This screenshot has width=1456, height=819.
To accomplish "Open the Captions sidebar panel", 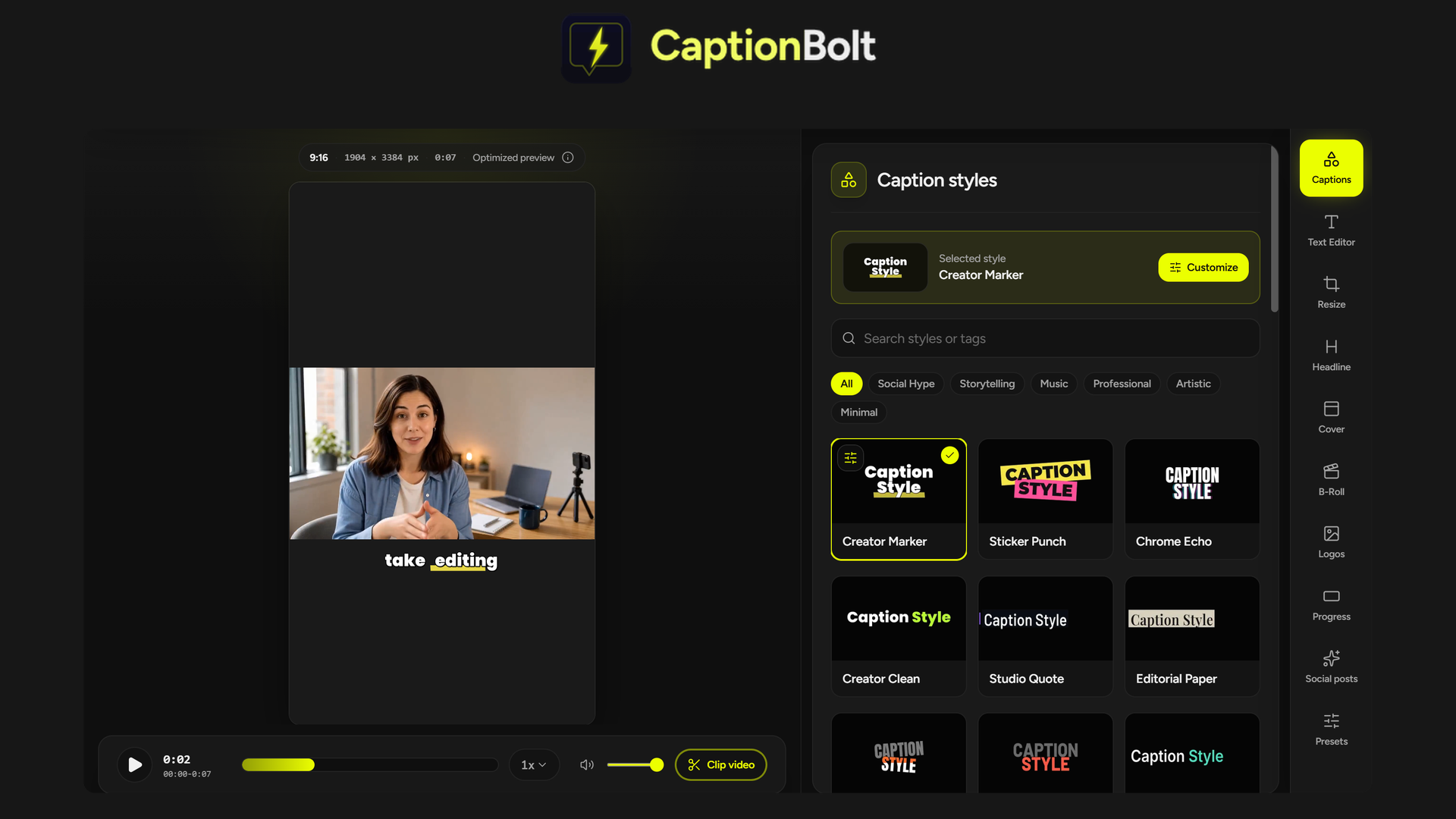I will (x=1331, y=168).
